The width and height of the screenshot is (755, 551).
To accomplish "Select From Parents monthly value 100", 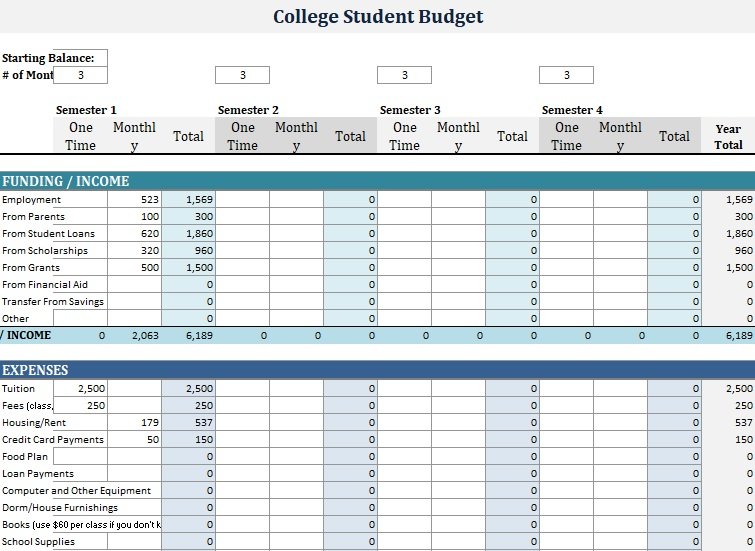I will [134, 217].
